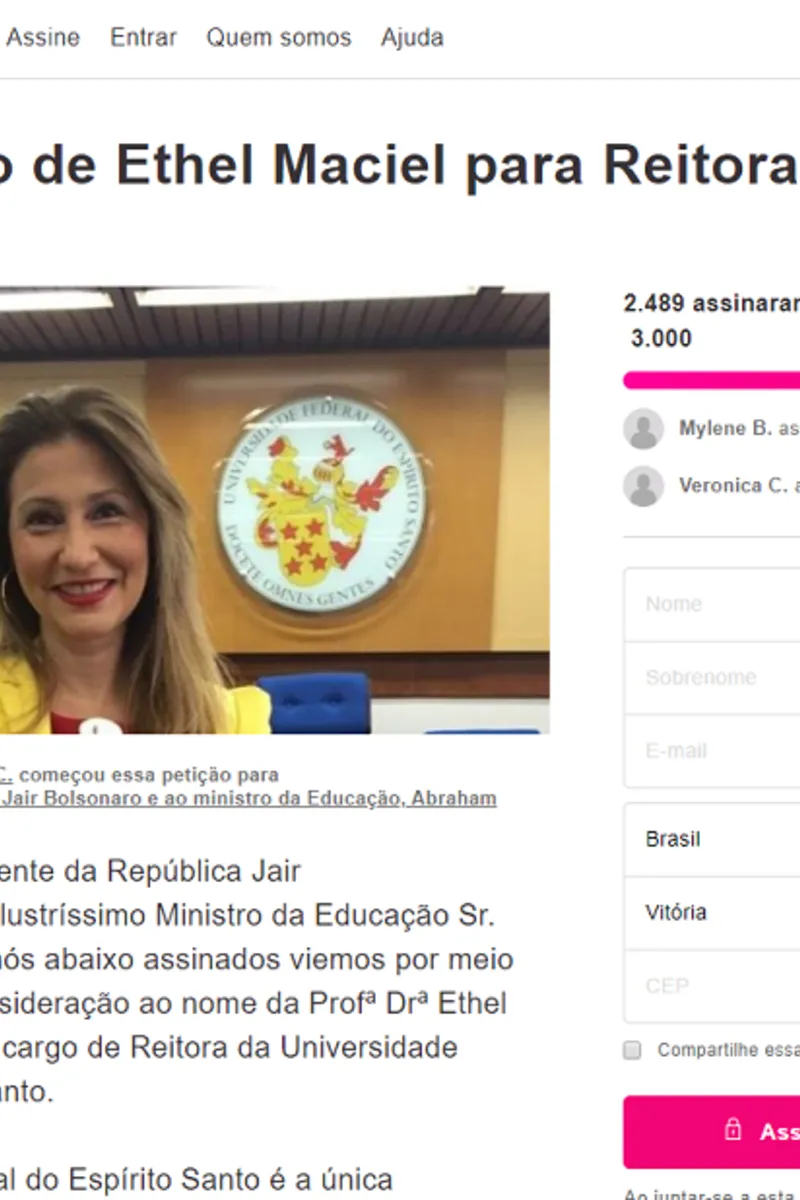Go to Quem somos page
Screen dimensions: 800x1200
point(279,38)
